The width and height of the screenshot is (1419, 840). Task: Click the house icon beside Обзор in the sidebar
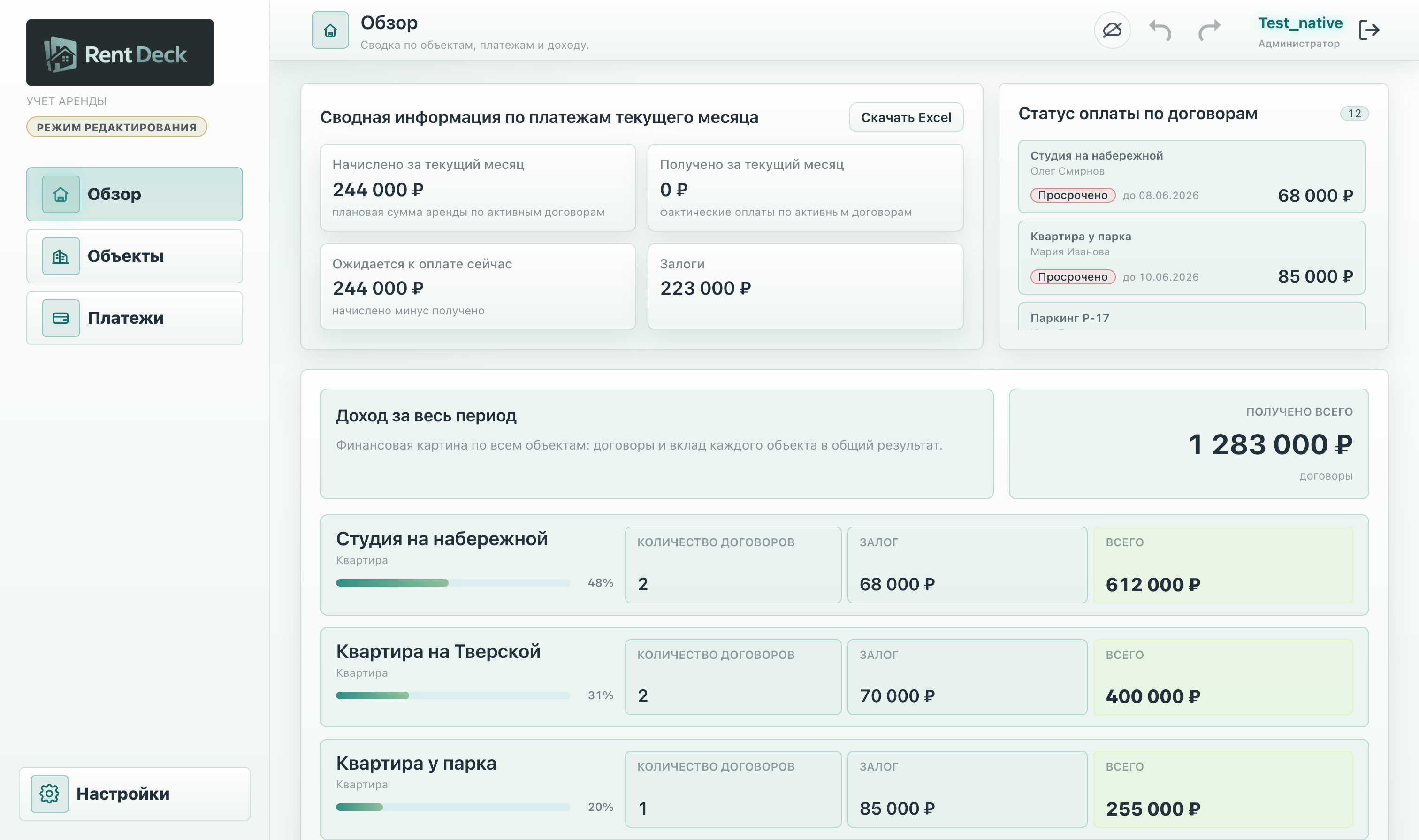(x=61, y=194)
